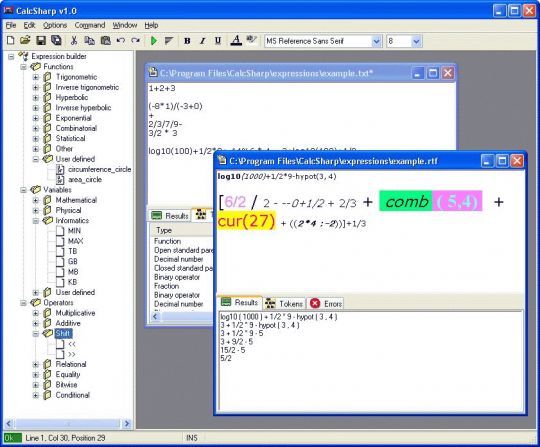
Task: Undo last action in toolbar
Action: [121, 41]
